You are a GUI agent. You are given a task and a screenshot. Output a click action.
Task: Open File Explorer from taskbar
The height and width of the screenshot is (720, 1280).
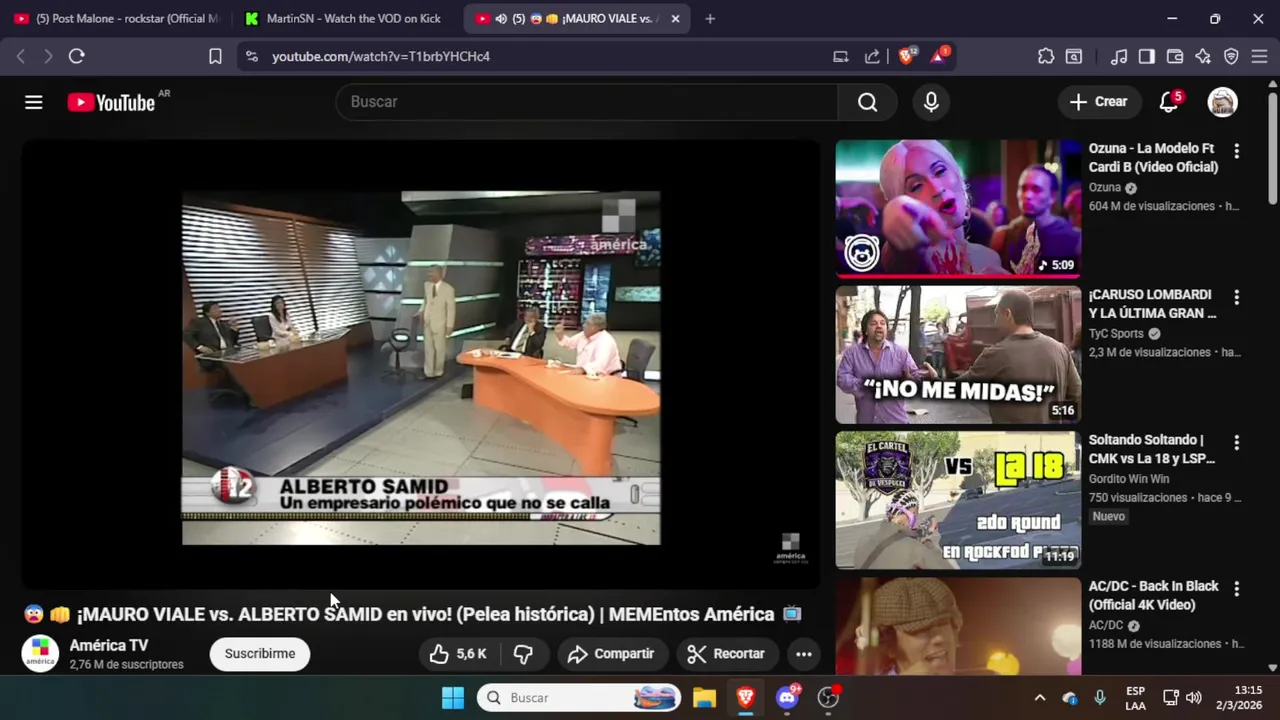pyautogui.click(x=704, y=698)
